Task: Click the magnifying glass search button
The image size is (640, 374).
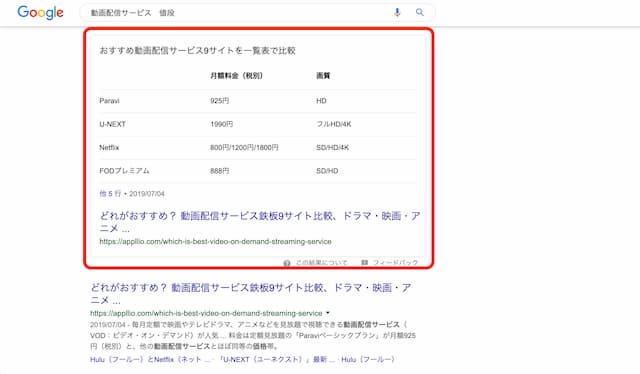Action: pyautogui.click(x=420, y=13)
